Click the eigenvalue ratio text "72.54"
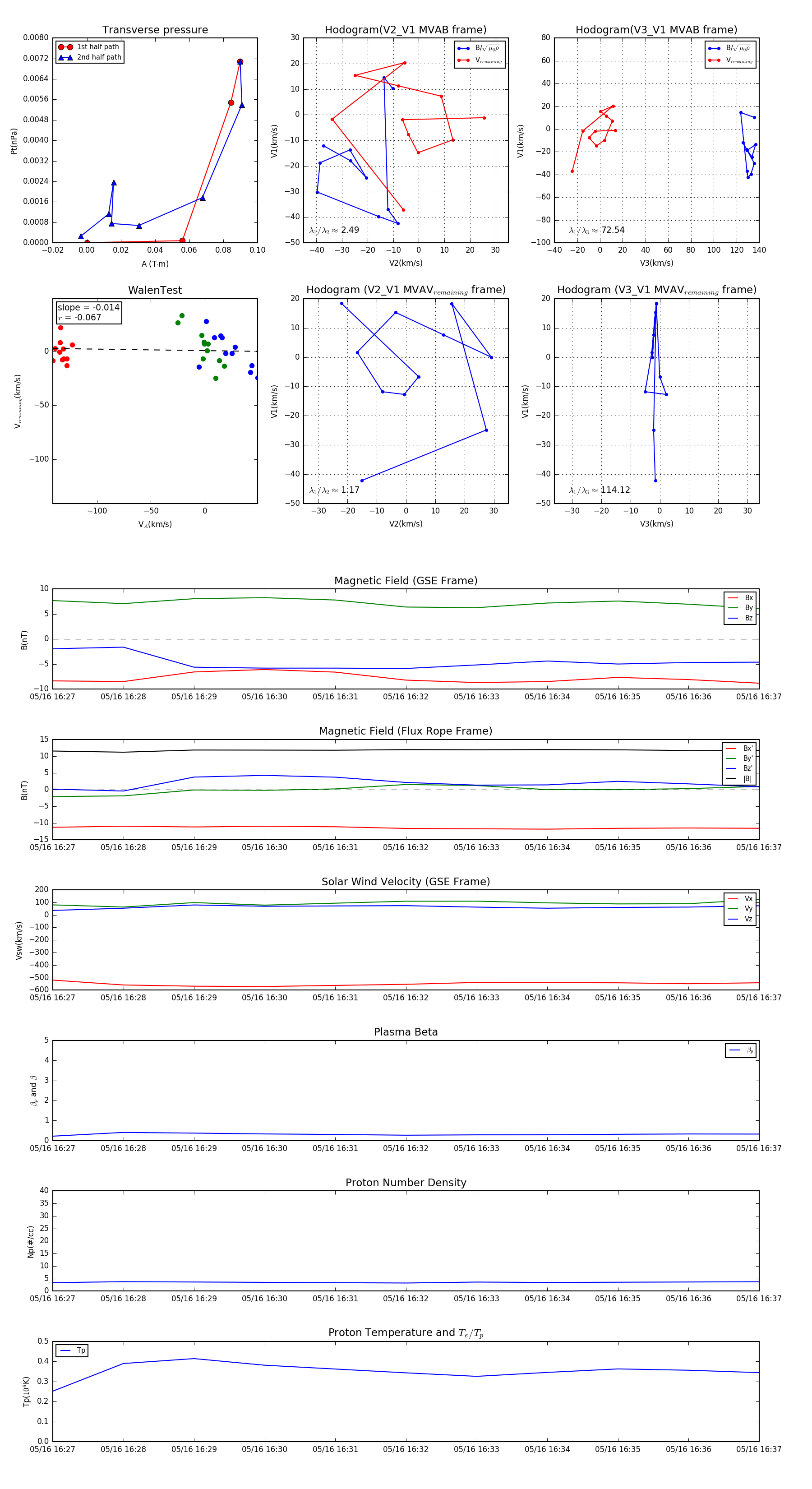This screenshot has height=1489, width=812. tap(613, 230)
